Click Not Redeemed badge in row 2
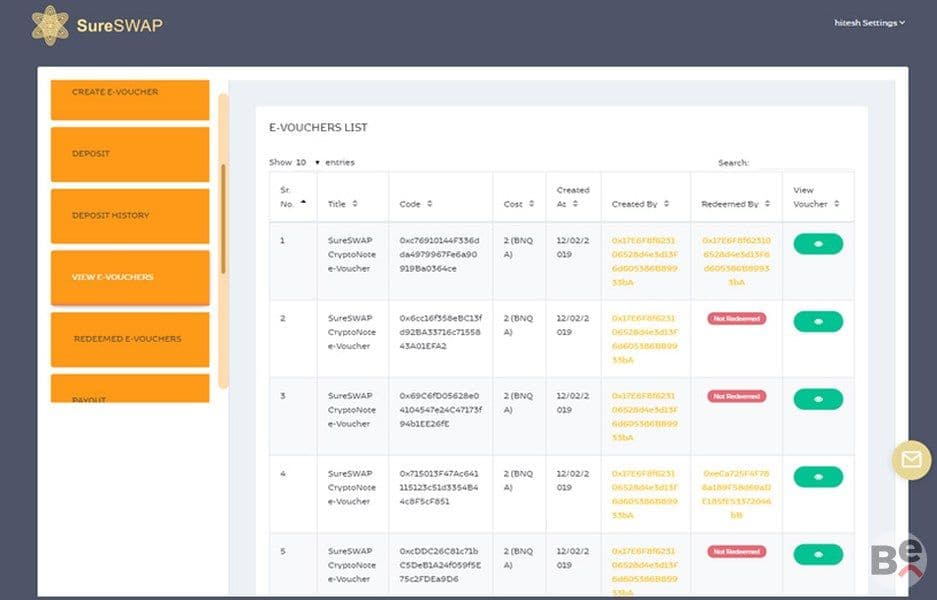The width and height of the screenshot is (937, 600). coord(736,319)
